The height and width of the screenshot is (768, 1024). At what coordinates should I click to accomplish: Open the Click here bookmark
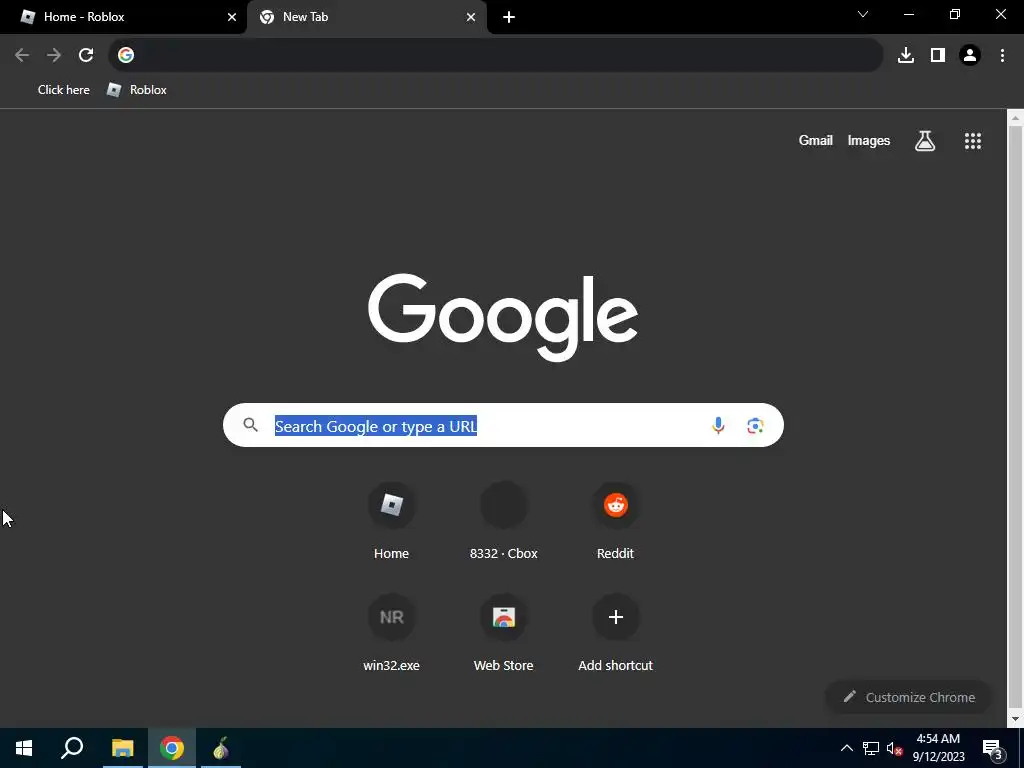[x=63, y=89]
